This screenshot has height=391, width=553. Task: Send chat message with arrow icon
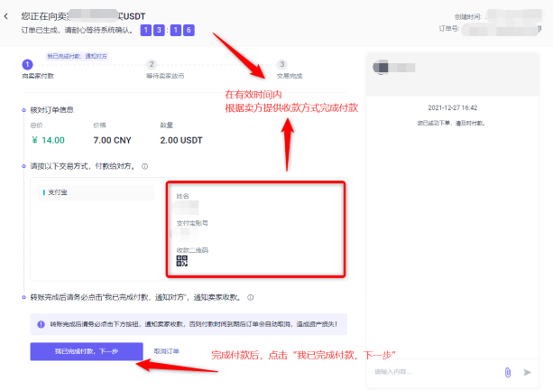[528, 372]
